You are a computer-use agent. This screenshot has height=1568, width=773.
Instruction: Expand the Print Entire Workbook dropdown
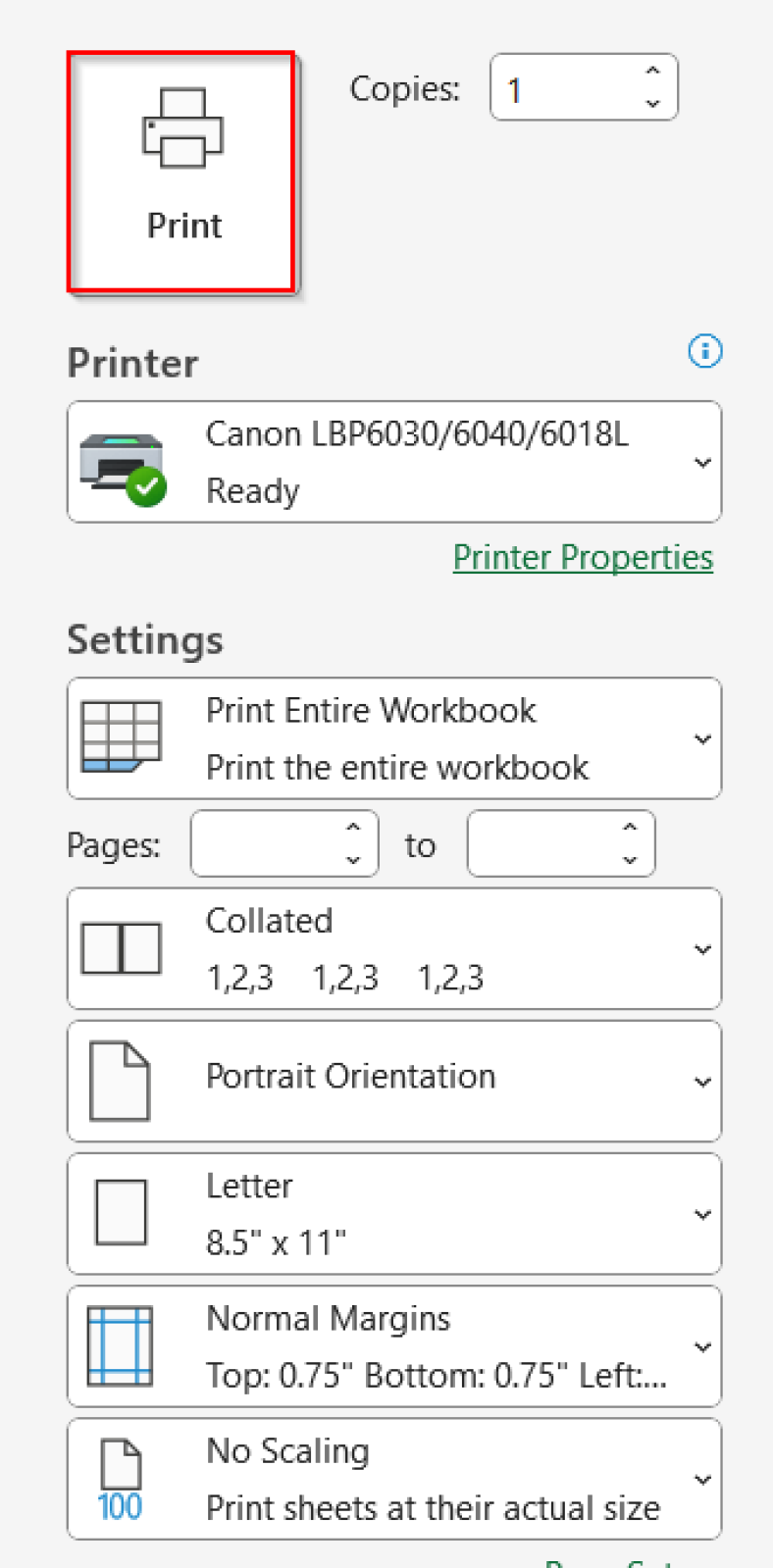point(701,738)
